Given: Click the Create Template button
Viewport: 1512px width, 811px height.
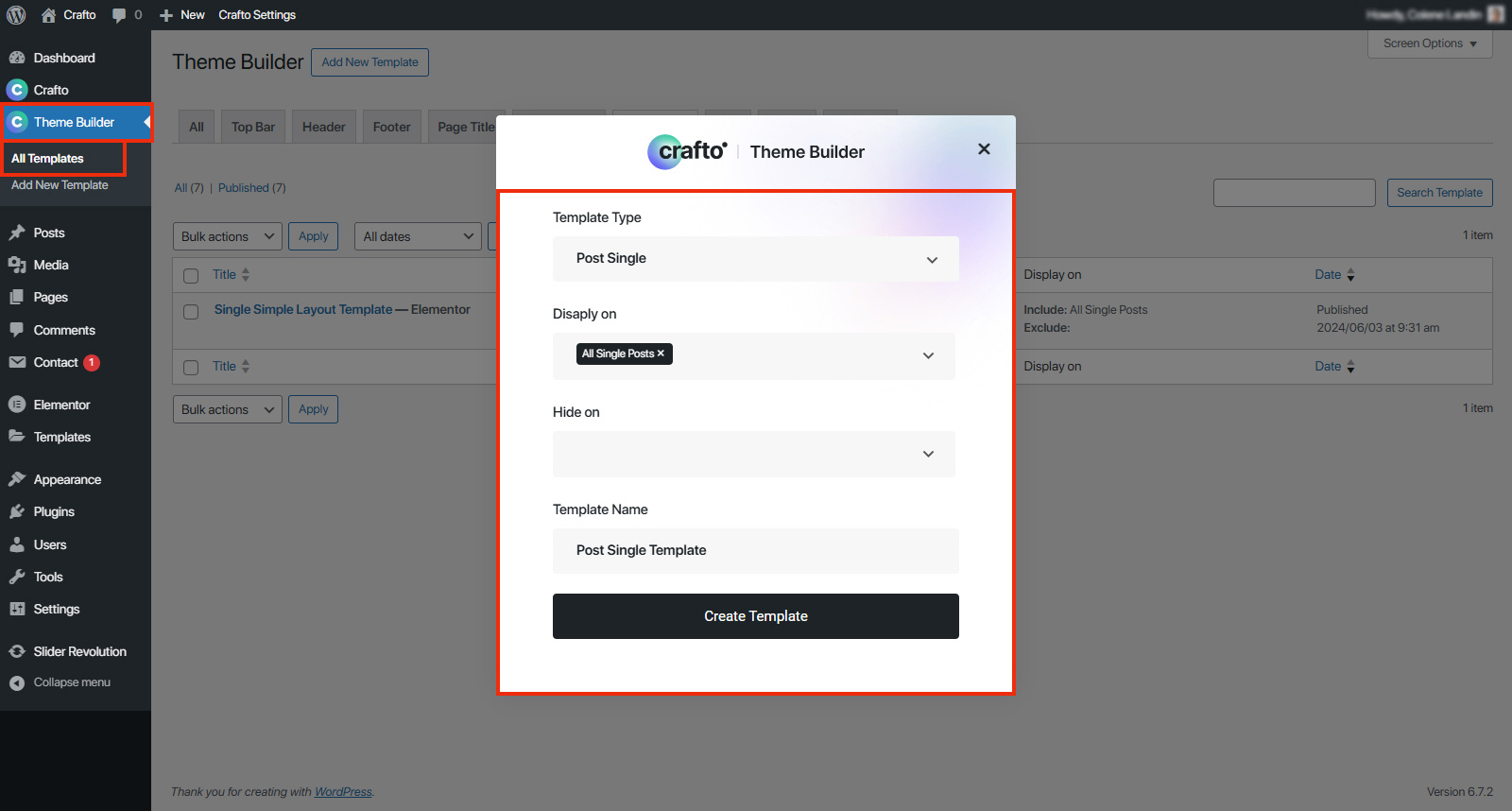Looking at the screenshot, I should tap(756, 616).
